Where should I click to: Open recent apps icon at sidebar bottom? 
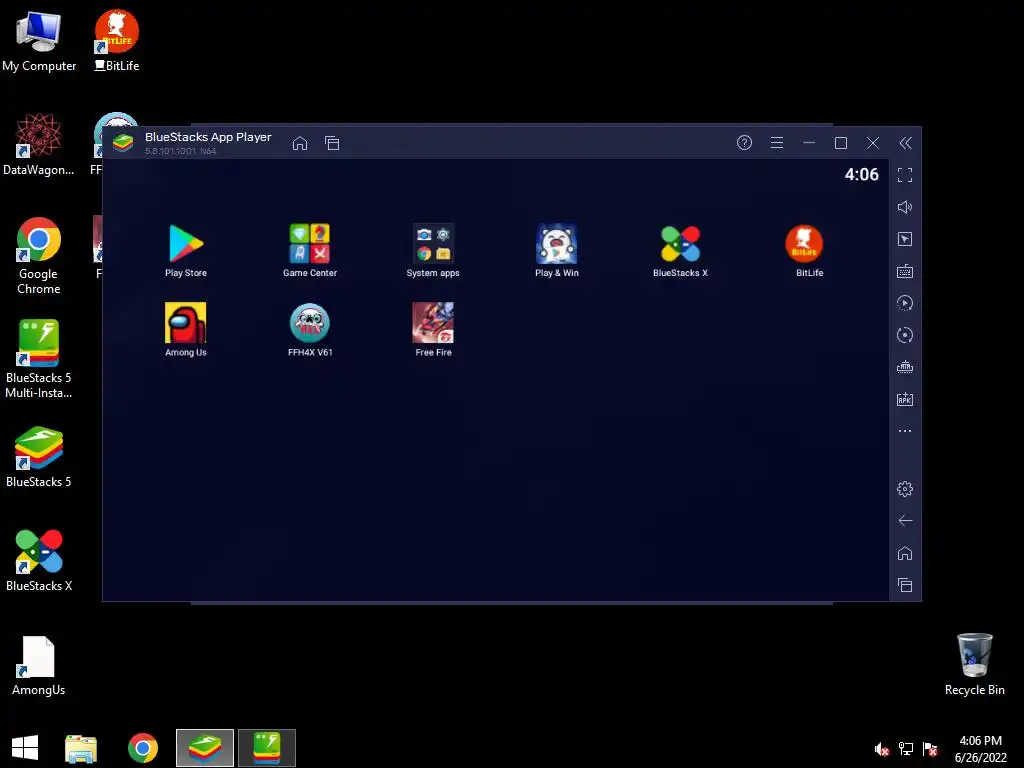(905, 585)
